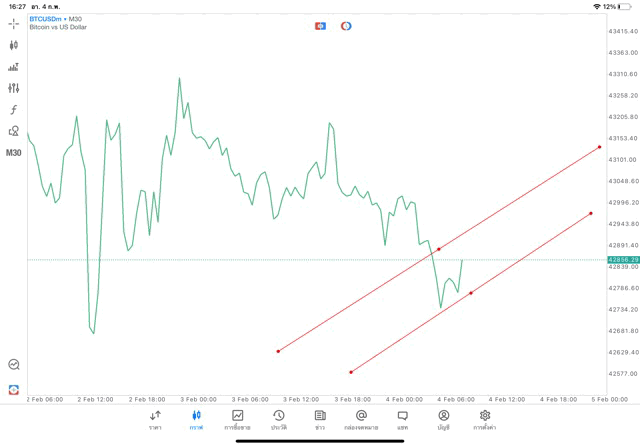
Task: Open the ราคา quotes tab
Action: pos(156,420)
